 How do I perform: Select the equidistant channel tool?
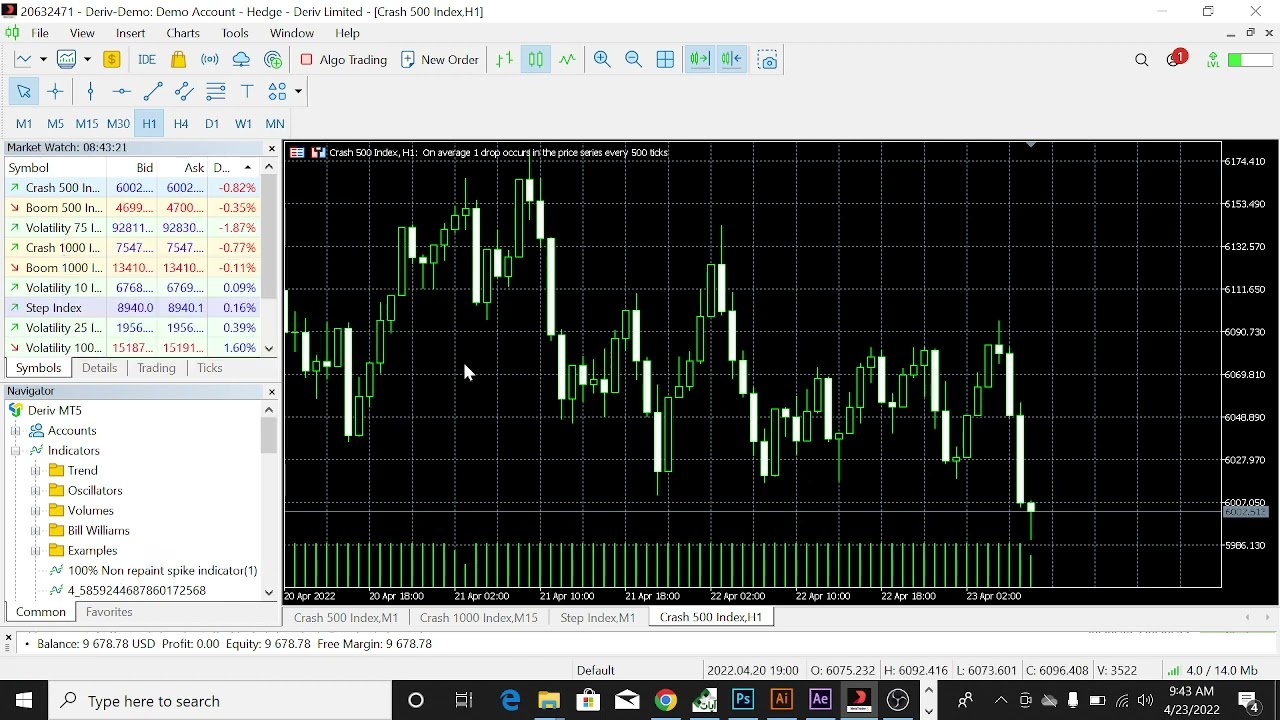coord(185,92)
